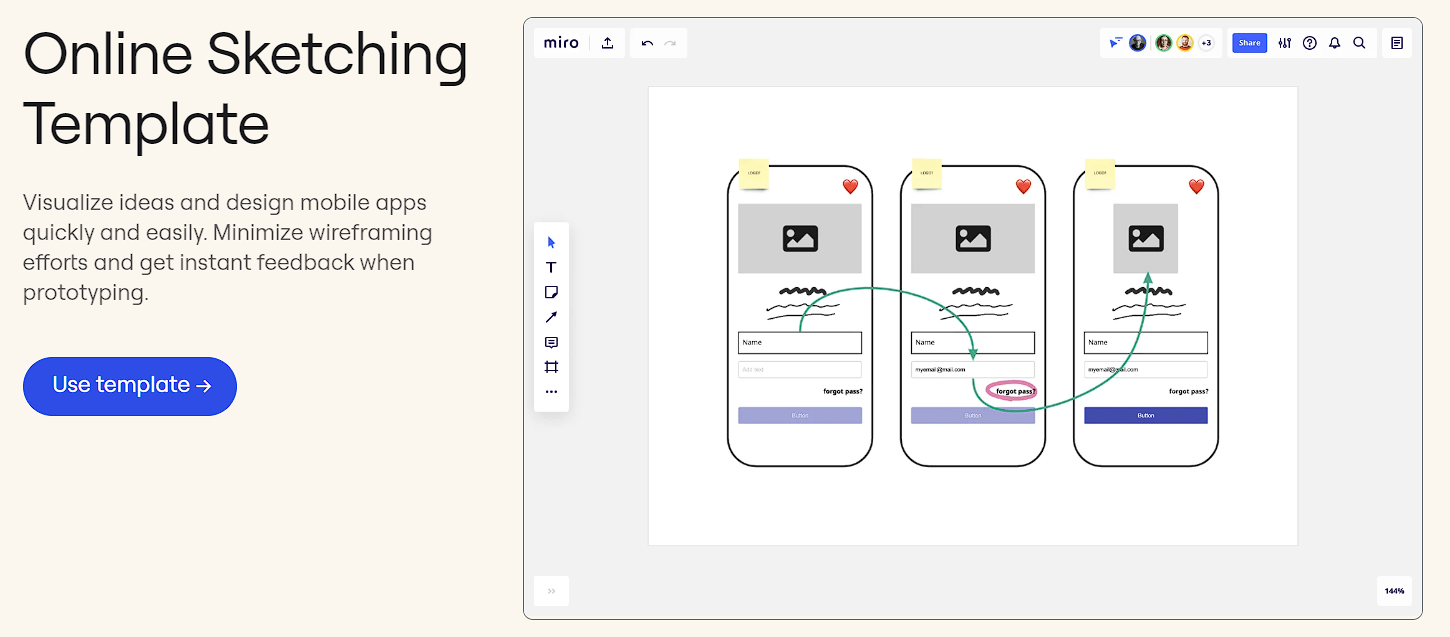The image size is (1450, 637).
Task: Open the help question mark icon
Action: pyautogui.click(x=1309, y=43)
